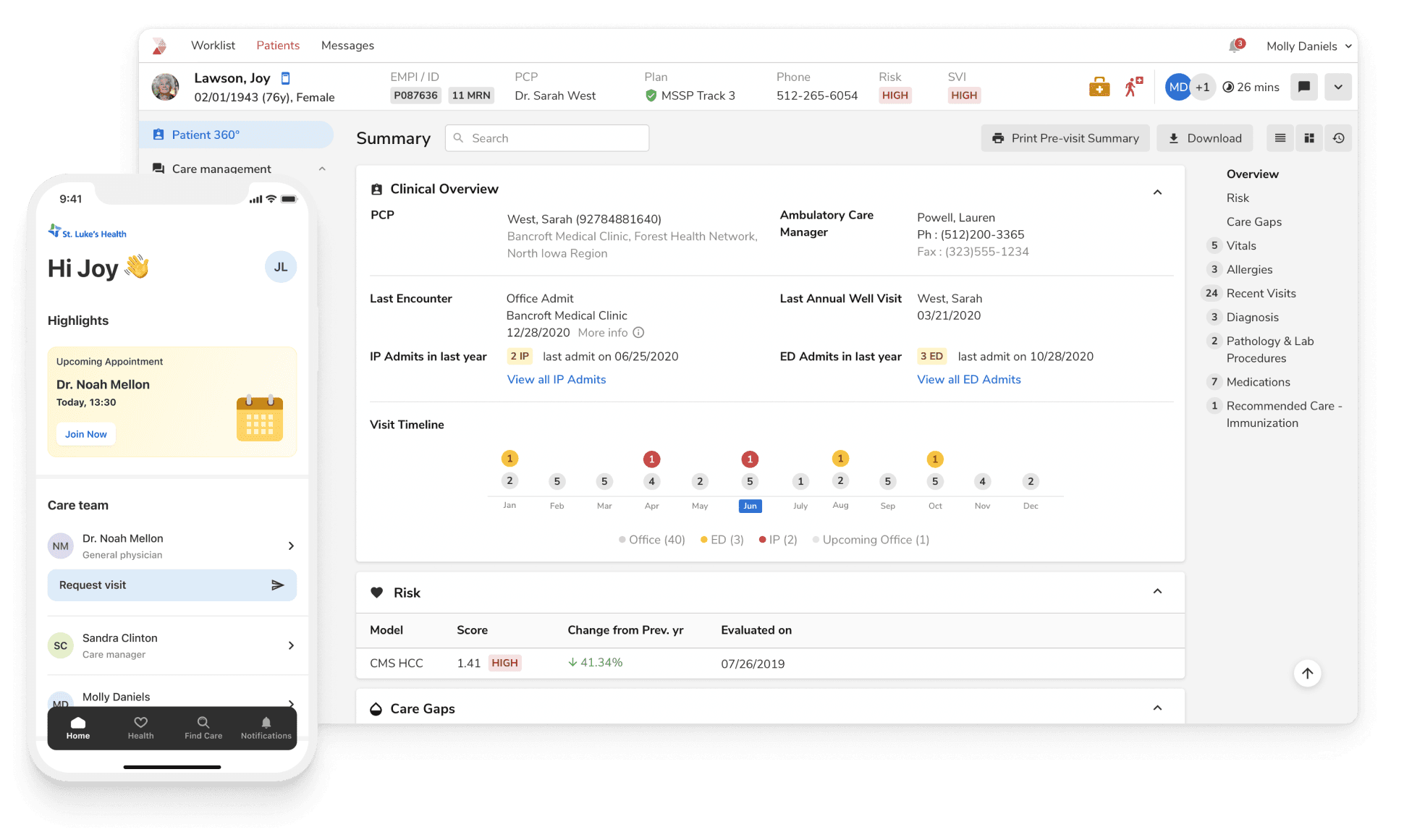This screenshot has height=840, width=1404.
Task: Click the MD avatar badge
Action: (1177, 87)
